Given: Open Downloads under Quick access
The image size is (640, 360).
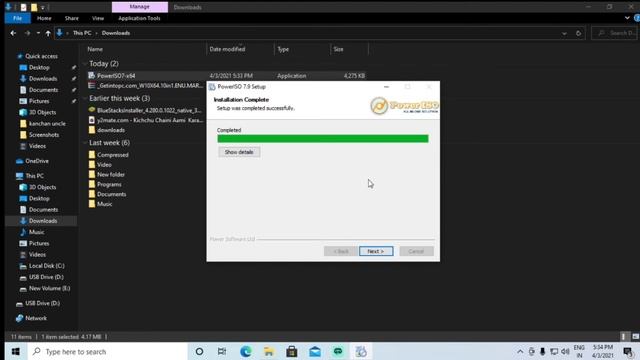Looking at the screenshot, I should [x=43, y=79].
